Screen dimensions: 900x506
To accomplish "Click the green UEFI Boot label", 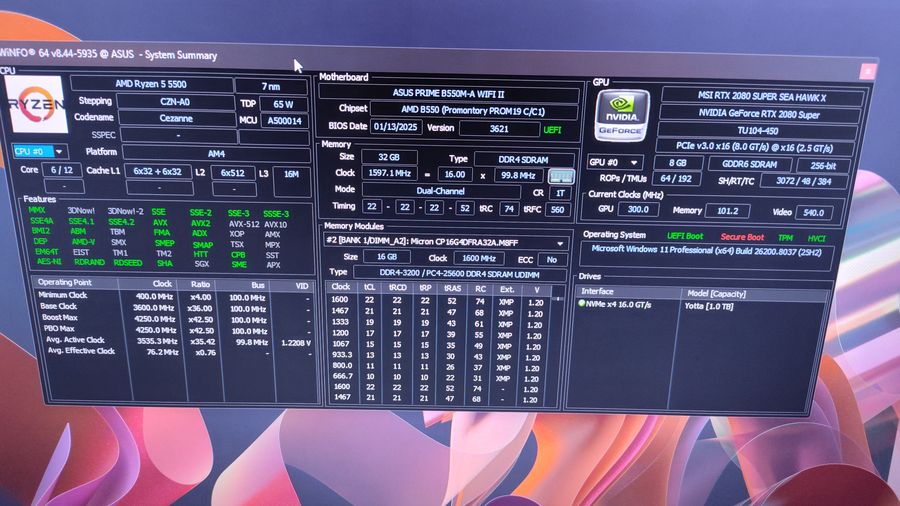I will tap(685, 236).
